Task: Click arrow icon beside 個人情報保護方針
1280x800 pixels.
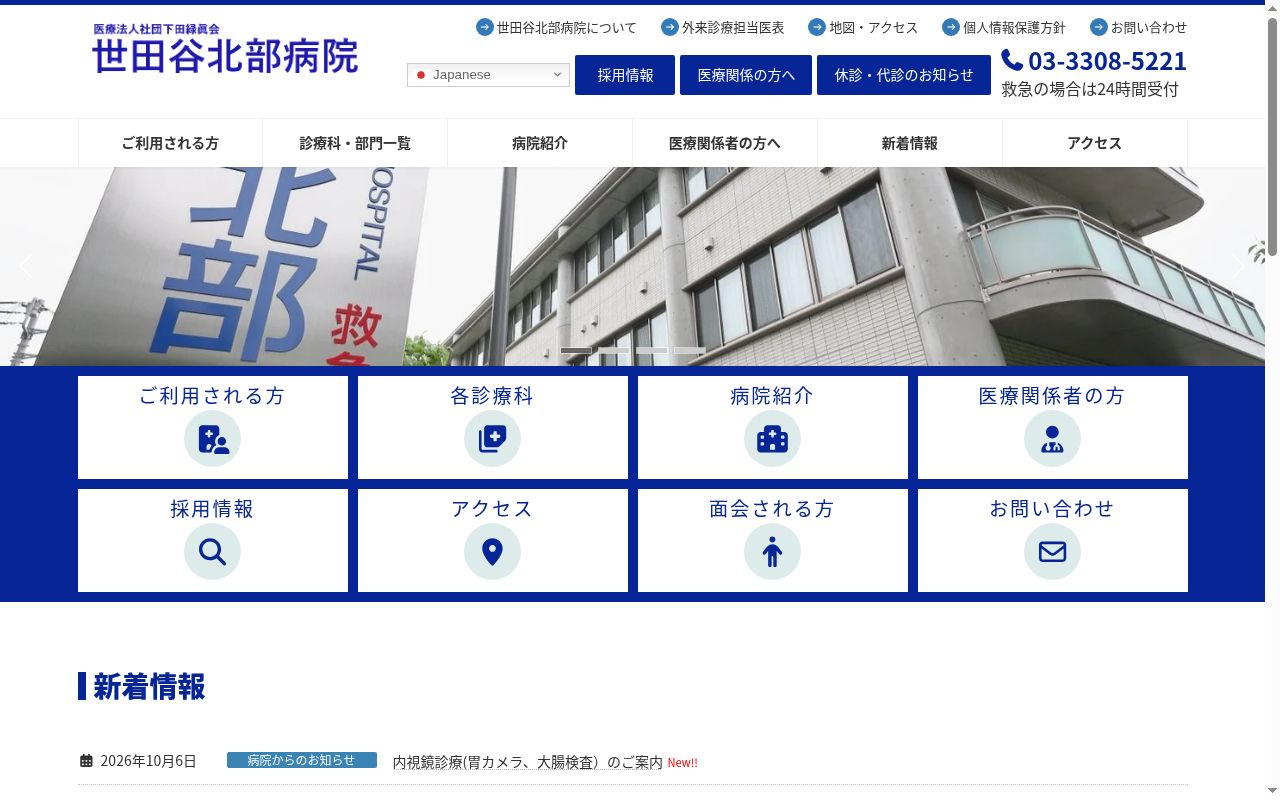Action: point(951,27)
